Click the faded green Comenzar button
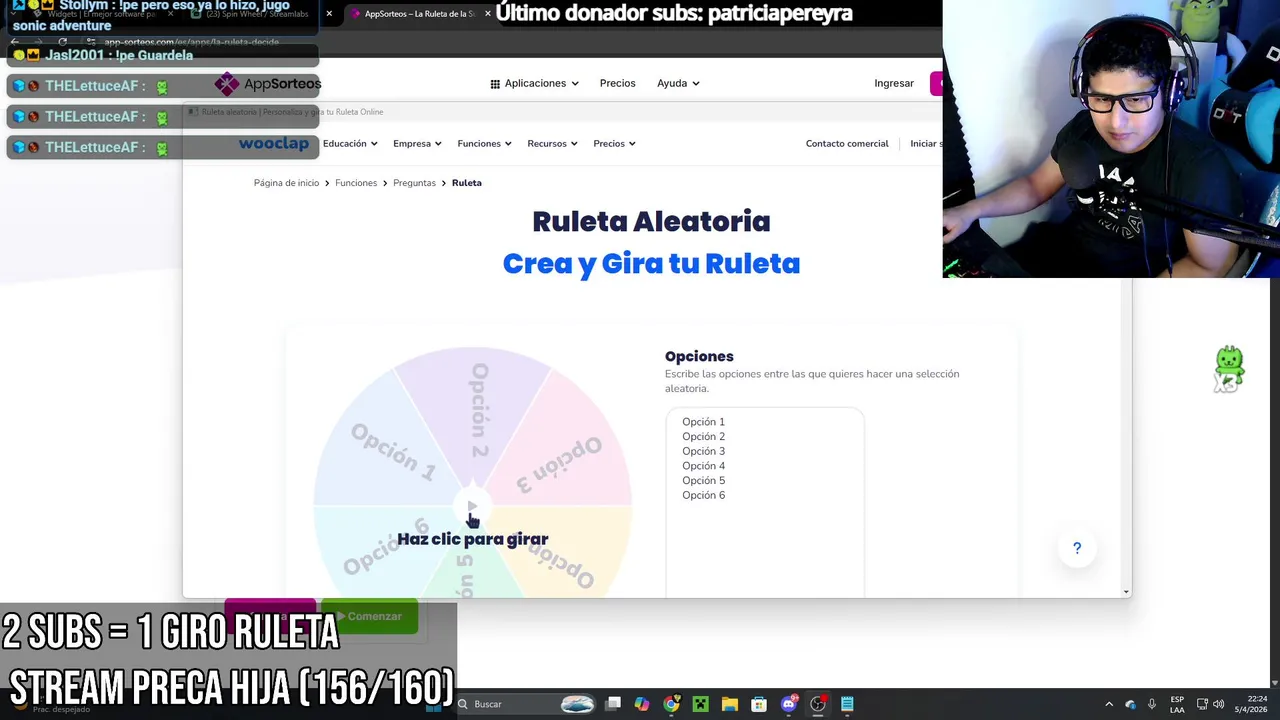 (x=369, y=617)
